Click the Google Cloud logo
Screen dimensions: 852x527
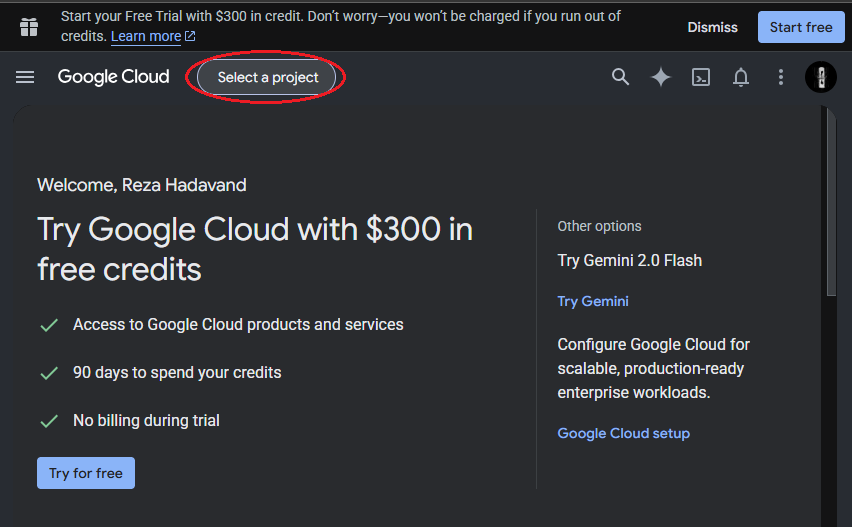point(114,77)
